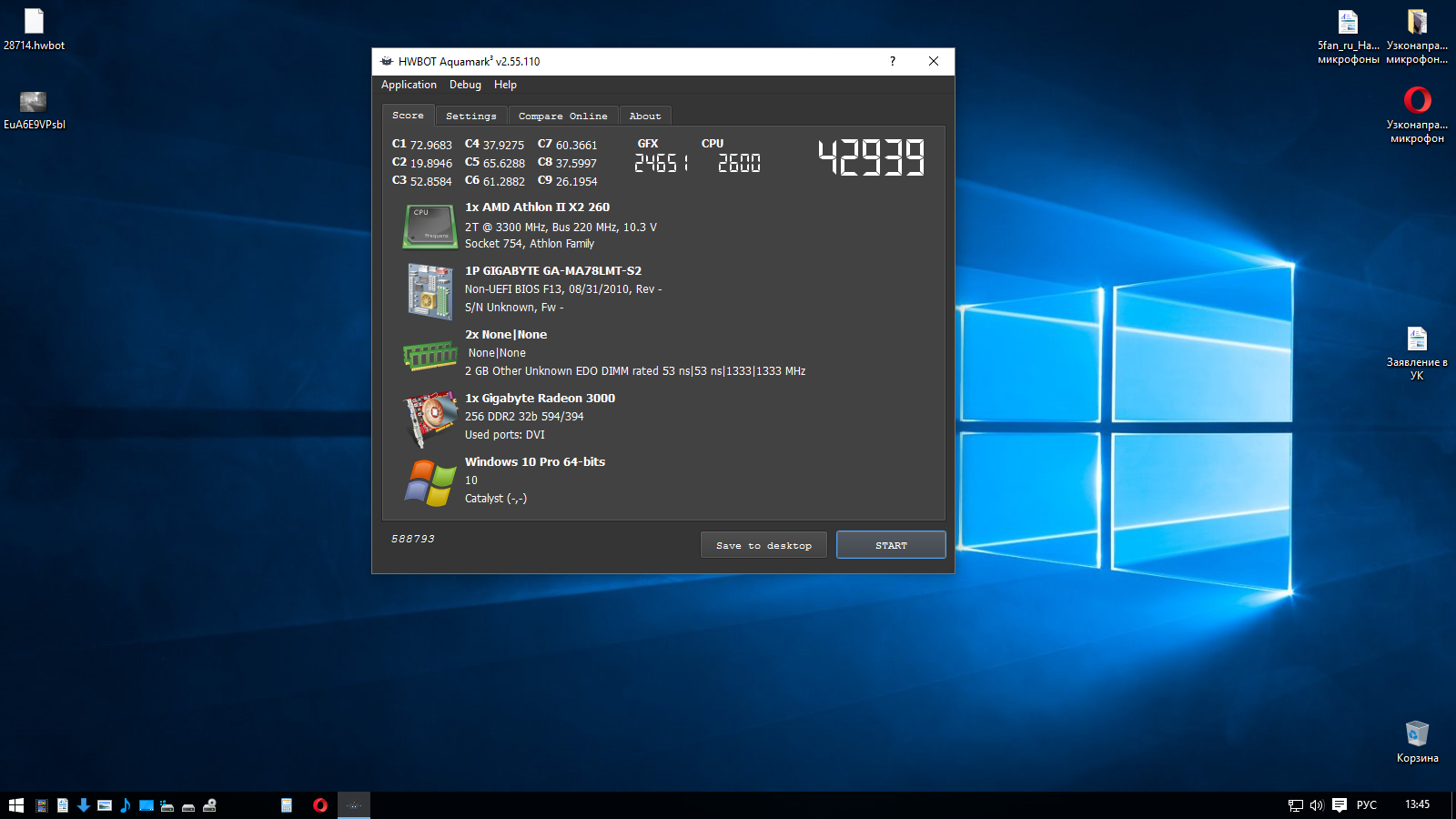This screenshot has height=819, width=1456.
Task: Switch to the About tab
Action: point(645,116)
